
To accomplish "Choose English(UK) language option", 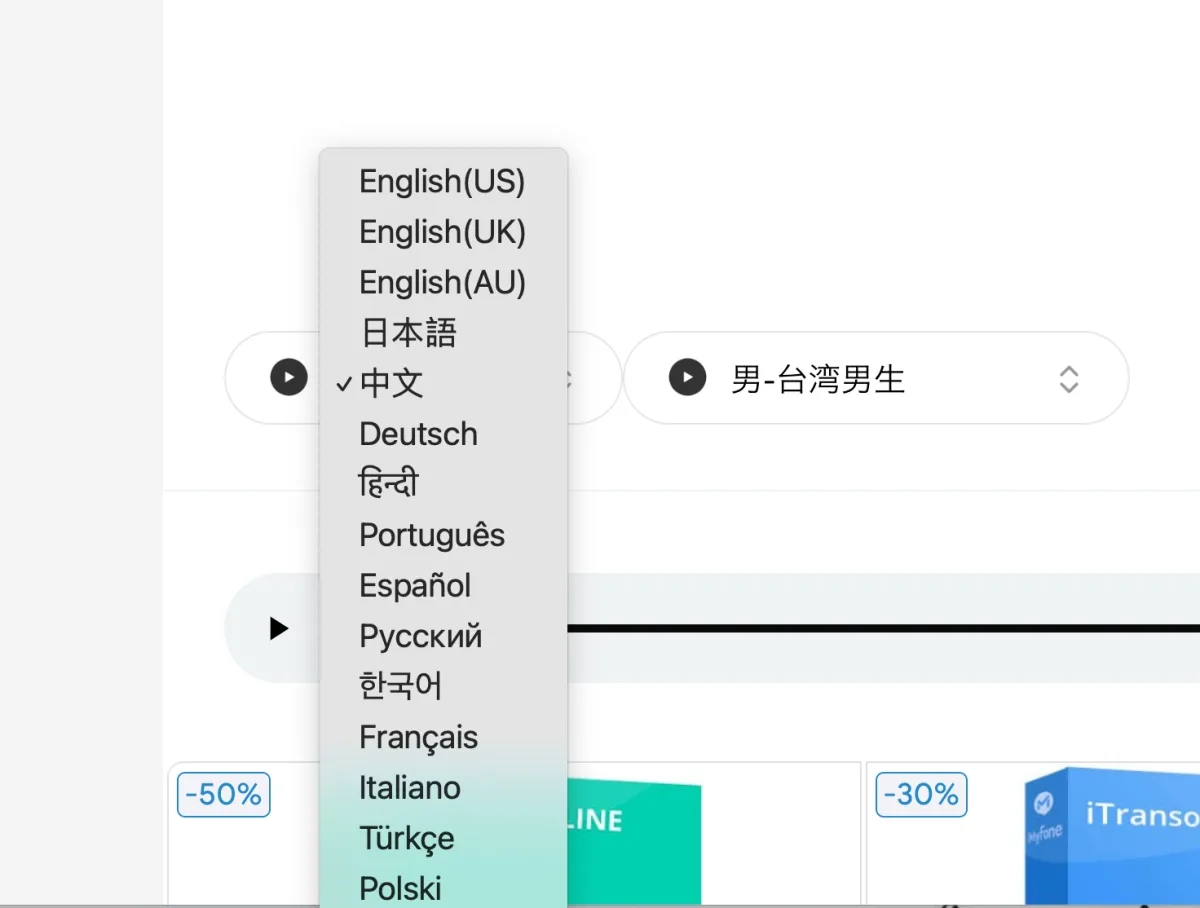I will click(442, 232).
